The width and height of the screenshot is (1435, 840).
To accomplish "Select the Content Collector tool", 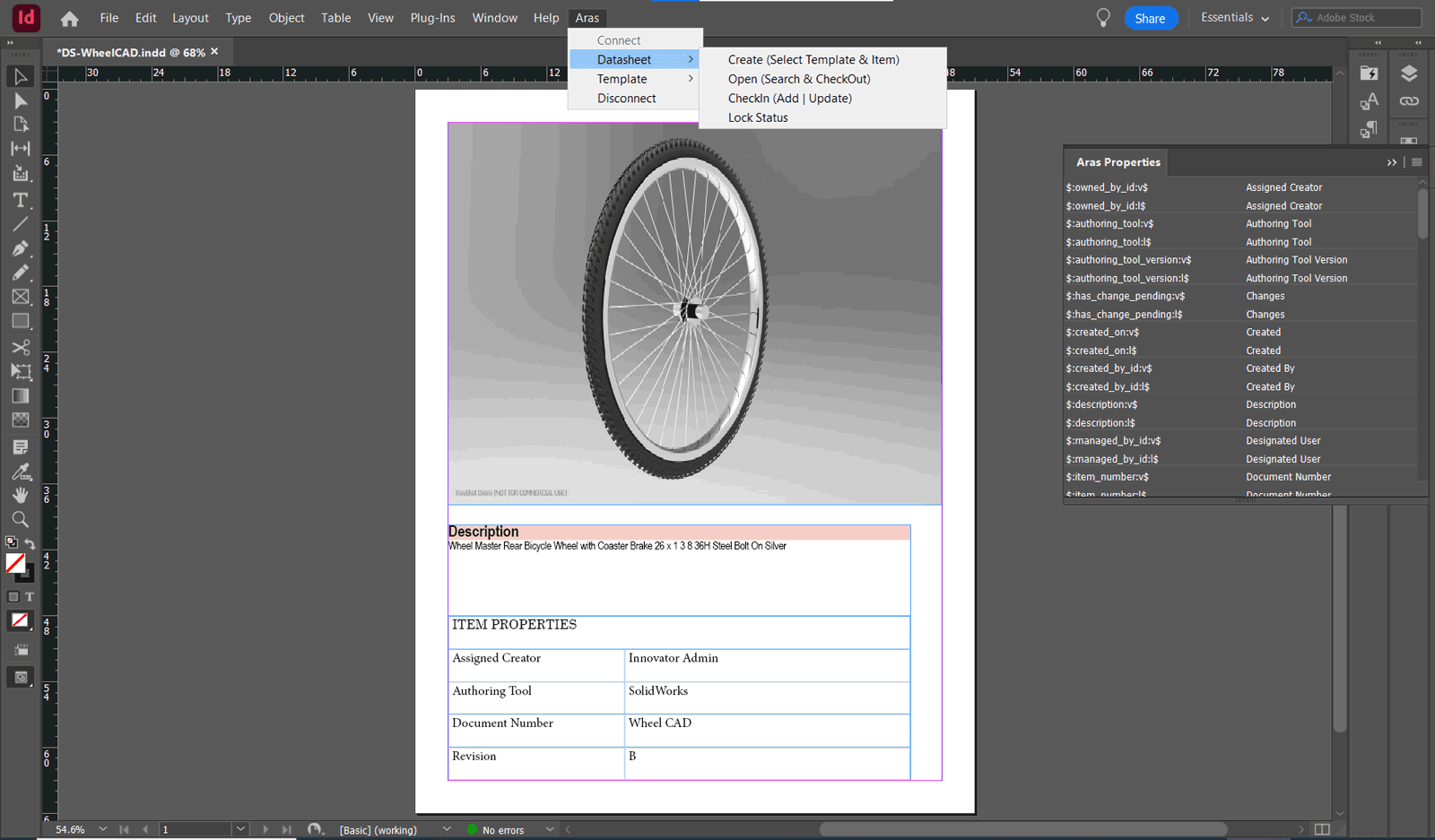I will pyautogui.click(x=20, y=174).
